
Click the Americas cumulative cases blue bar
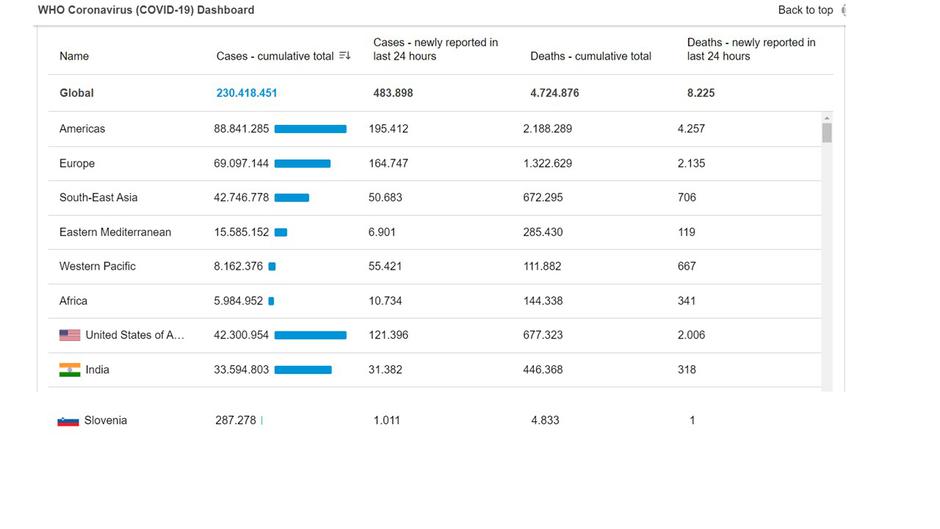[310, 129]
